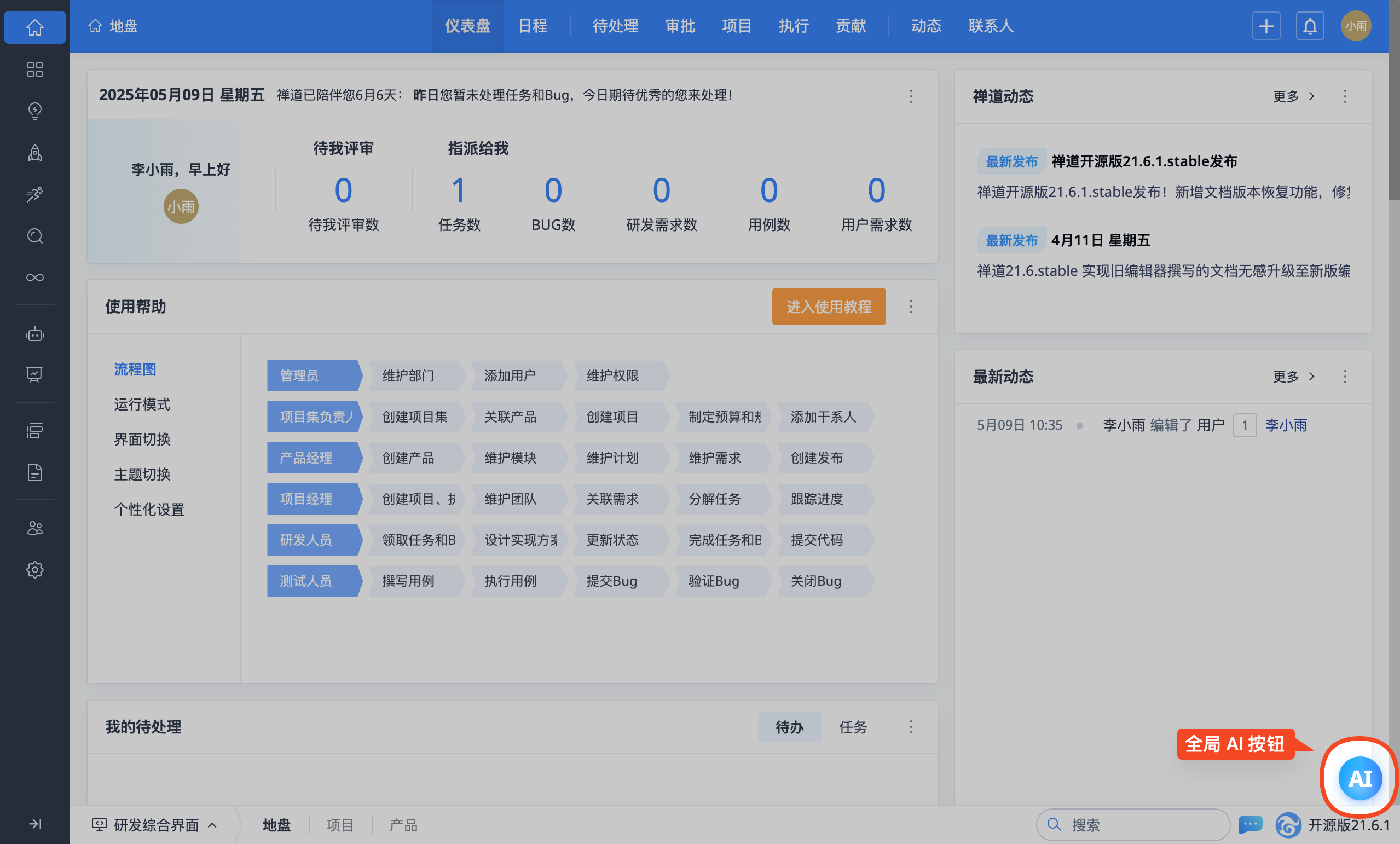Open the 待处理 tab in top navigation

click(x=615, y=26)
